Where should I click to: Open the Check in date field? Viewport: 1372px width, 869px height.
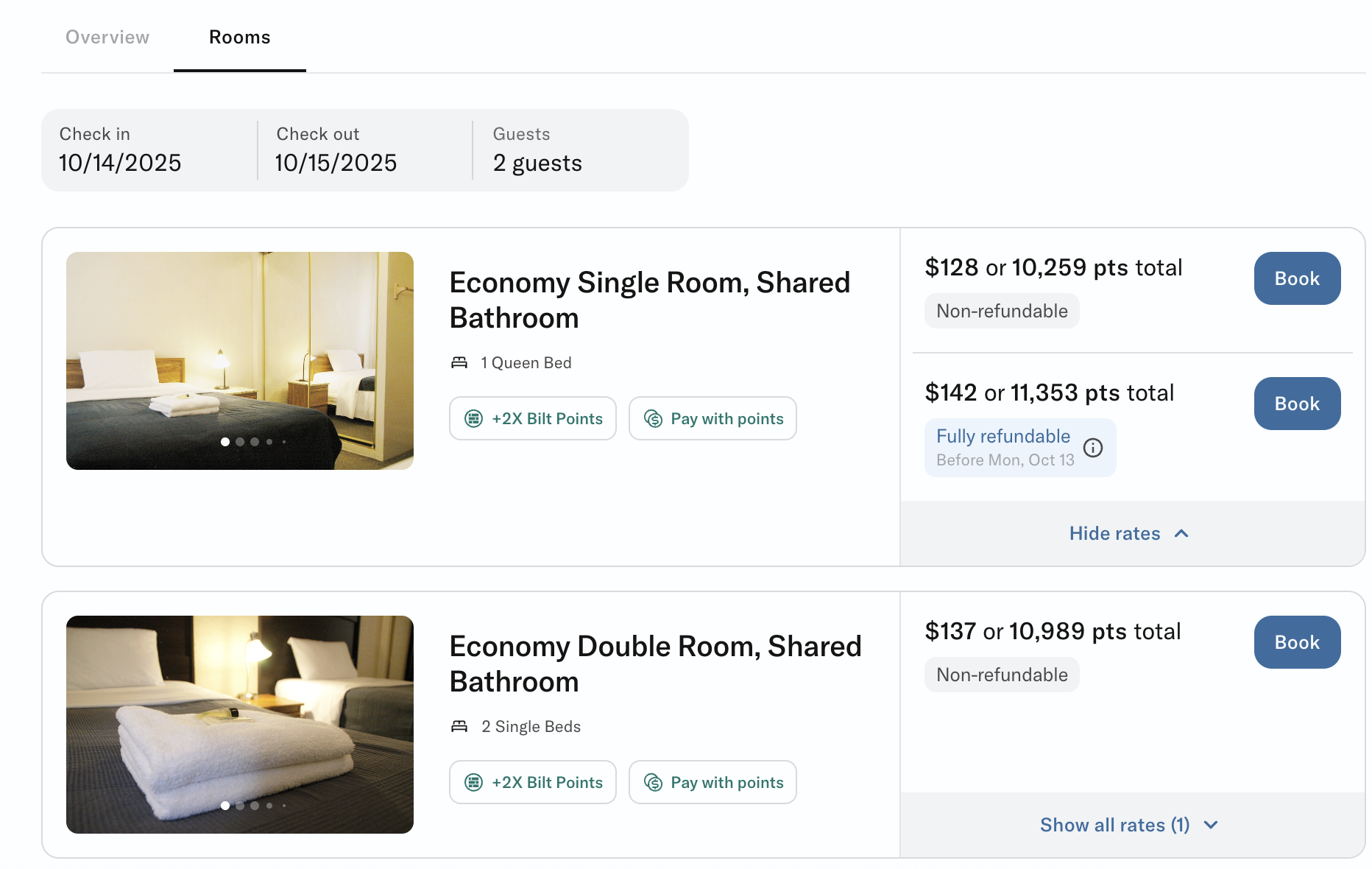pos(120,149)
